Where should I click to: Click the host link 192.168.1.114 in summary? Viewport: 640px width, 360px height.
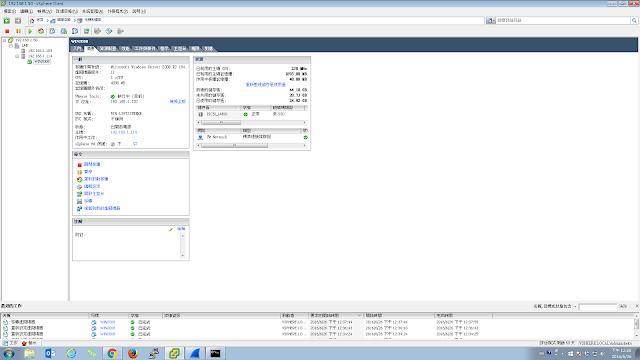pyautogui.click(x=124, y=132)
